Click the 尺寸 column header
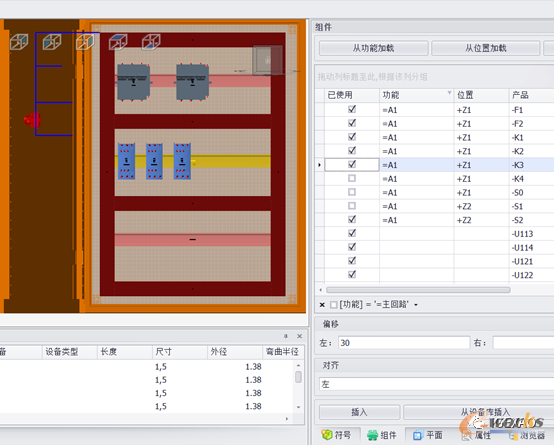This screenshot has width=554, height=445. (180, 352)
